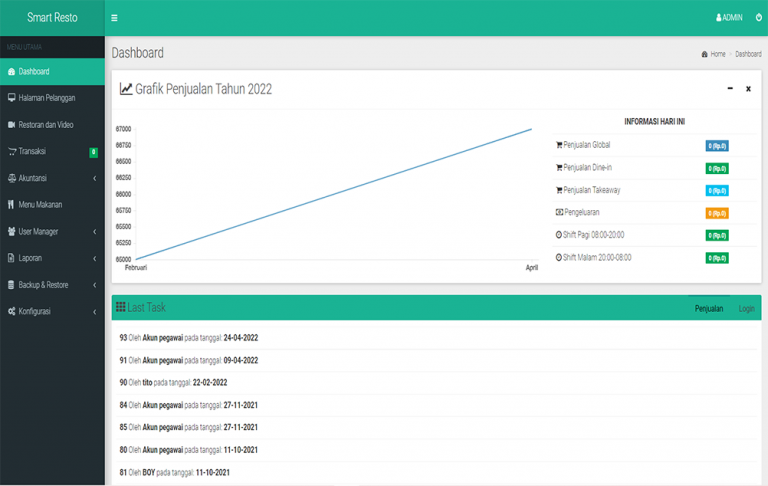The height and width of the screenshot is (486, 768).
Task: Expand the Laporan submenu chevron
Action: (x=95, y=259)
